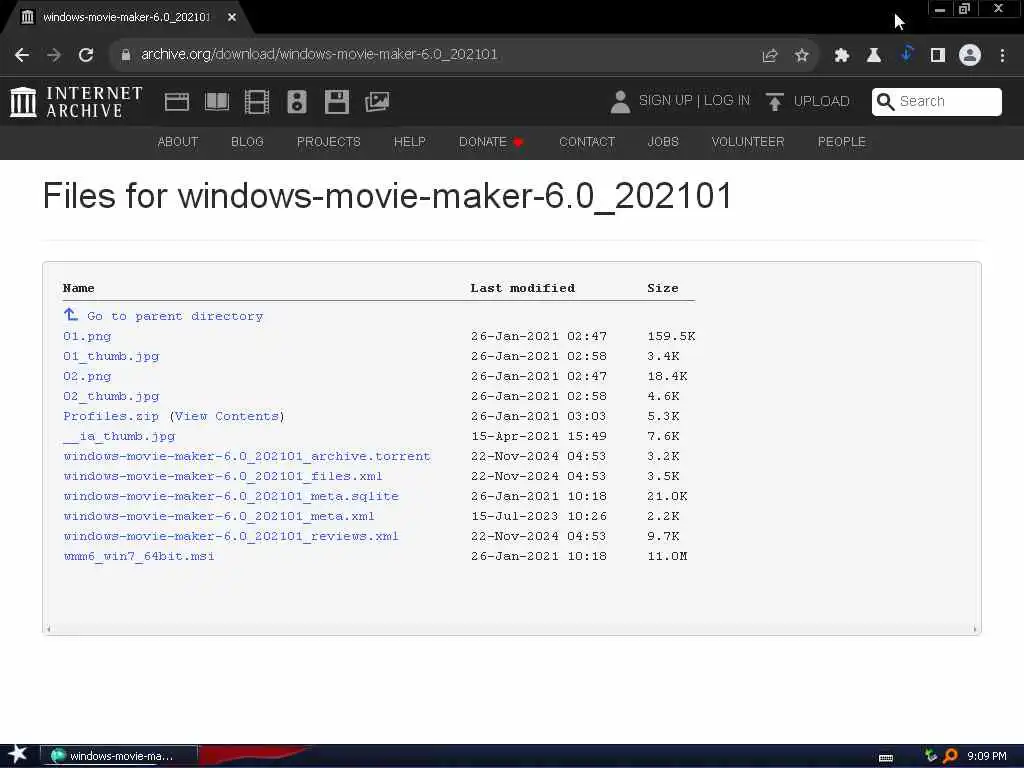Screen dimensions: 1024x768
Task: Open the flask labs icon in toolbar
Action: pos(874,56)
